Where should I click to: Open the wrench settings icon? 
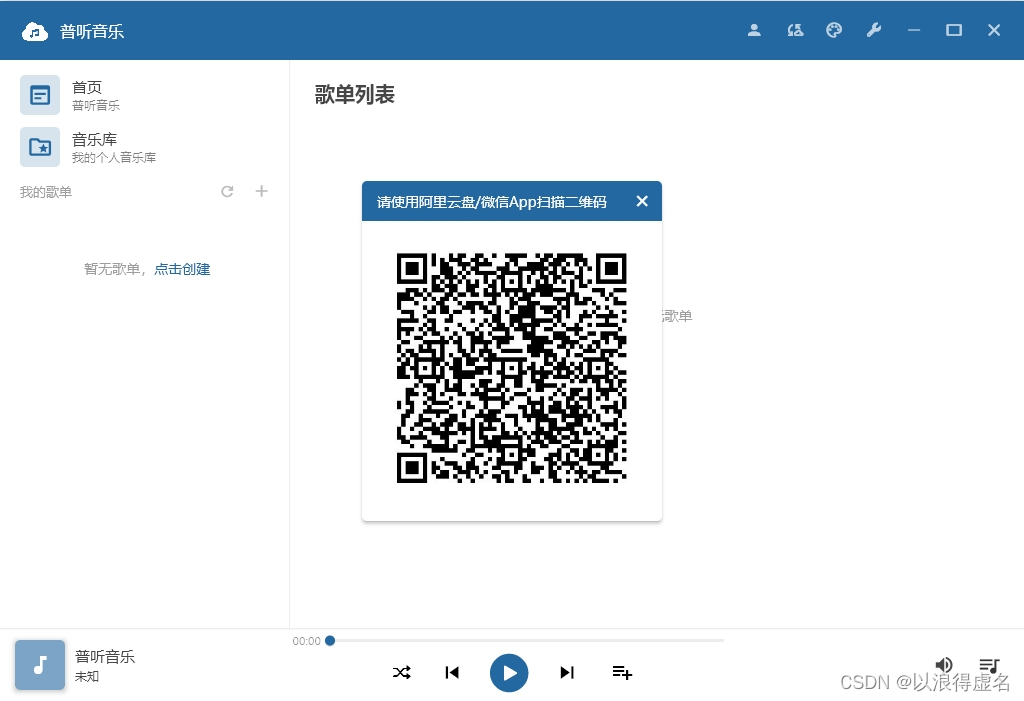tap(874, 30)
